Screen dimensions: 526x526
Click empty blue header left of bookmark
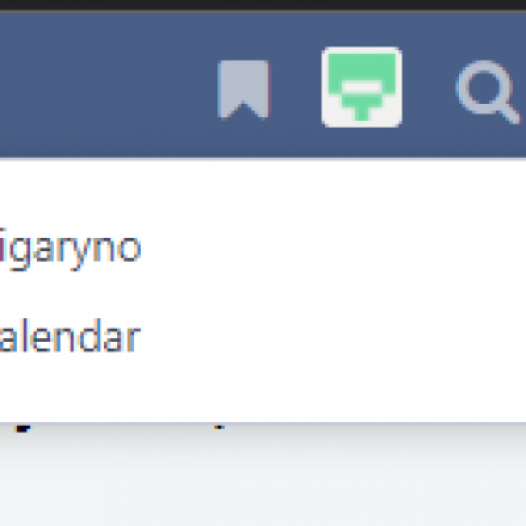[107, 87]
